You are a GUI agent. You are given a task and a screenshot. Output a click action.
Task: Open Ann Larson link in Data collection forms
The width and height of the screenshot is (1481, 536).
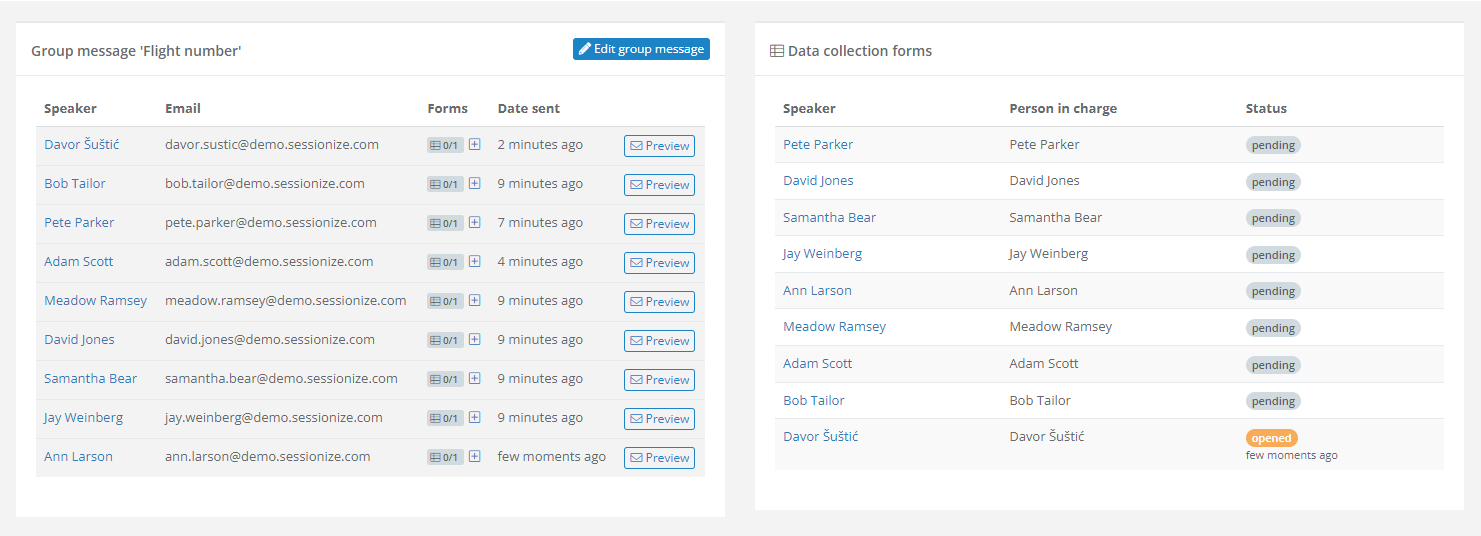[x=817, y=291]
